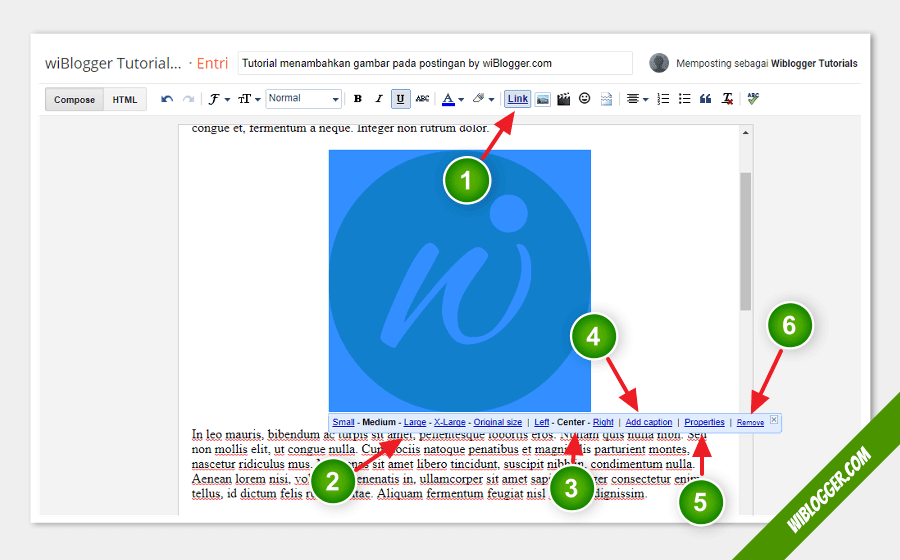Open the text color picker
900x560 pixels.
coord(452,99)
